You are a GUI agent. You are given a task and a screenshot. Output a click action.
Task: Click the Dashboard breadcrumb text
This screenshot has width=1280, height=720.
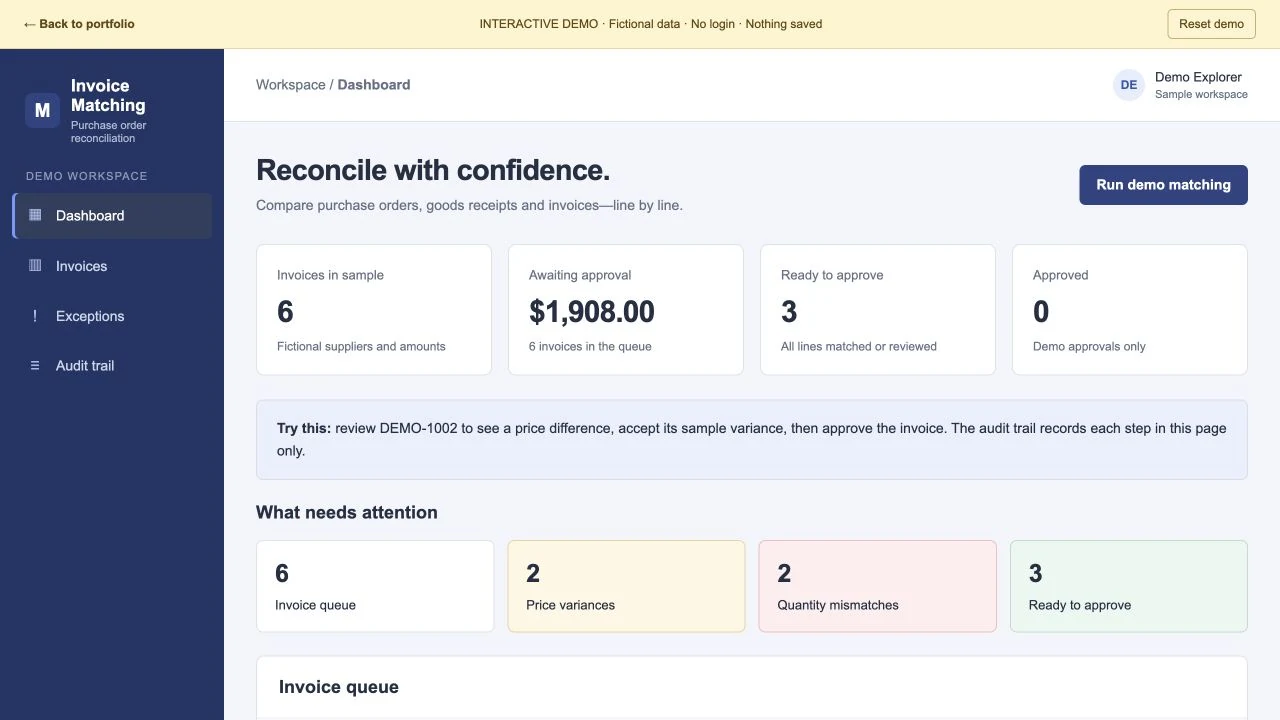374,85
